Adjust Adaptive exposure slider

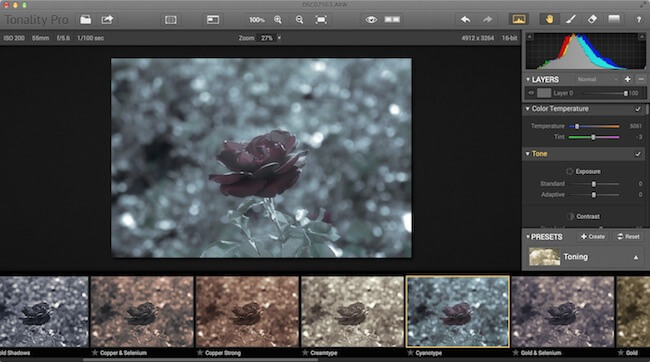(594, 194)
